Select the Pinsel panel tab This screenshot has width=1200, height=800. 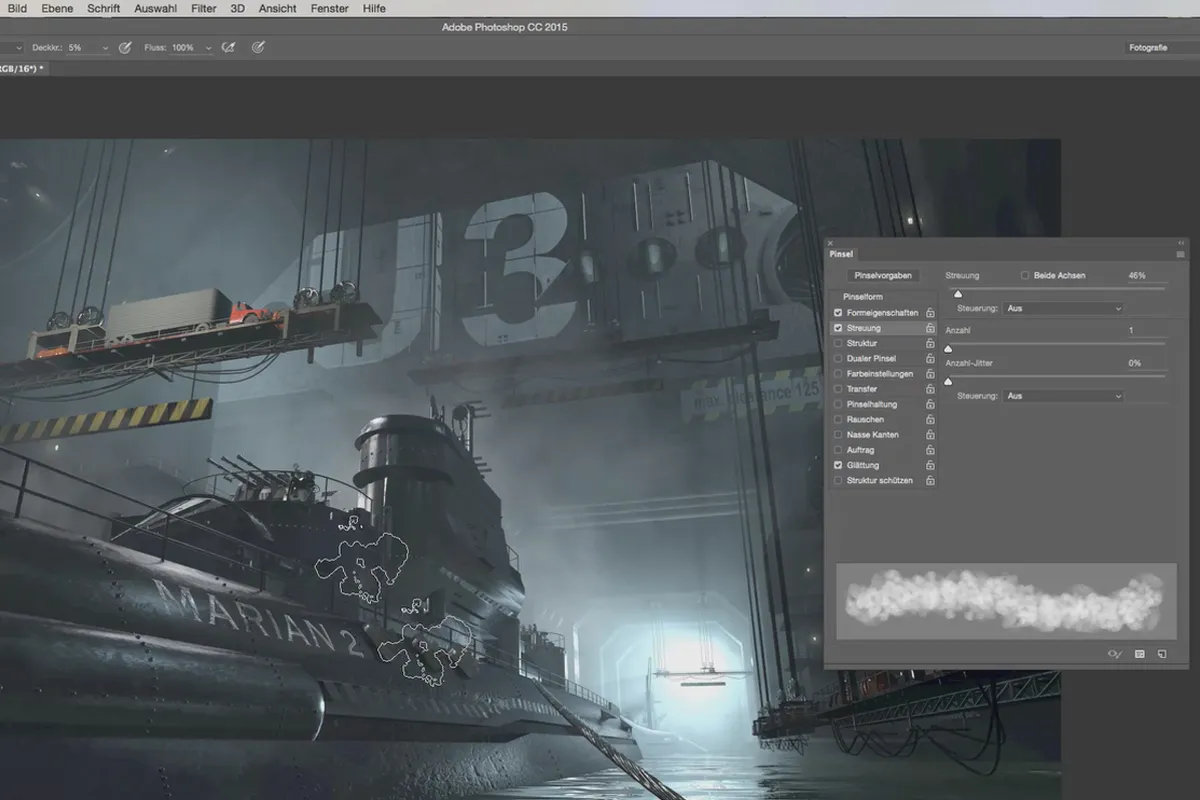tap(841, 254)
